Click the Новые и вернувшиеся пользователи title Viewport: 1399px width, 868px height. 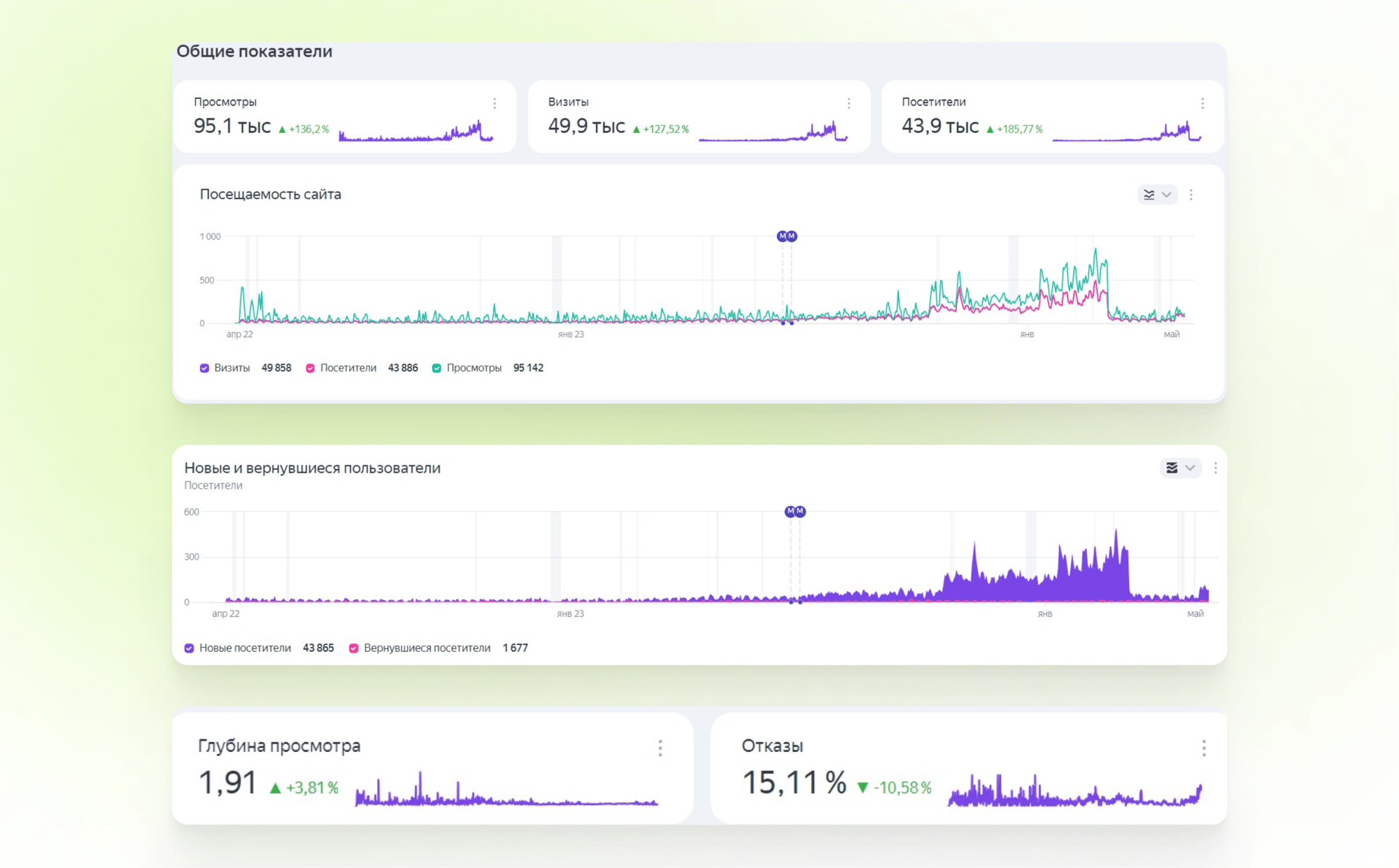(x=313, y=468)
